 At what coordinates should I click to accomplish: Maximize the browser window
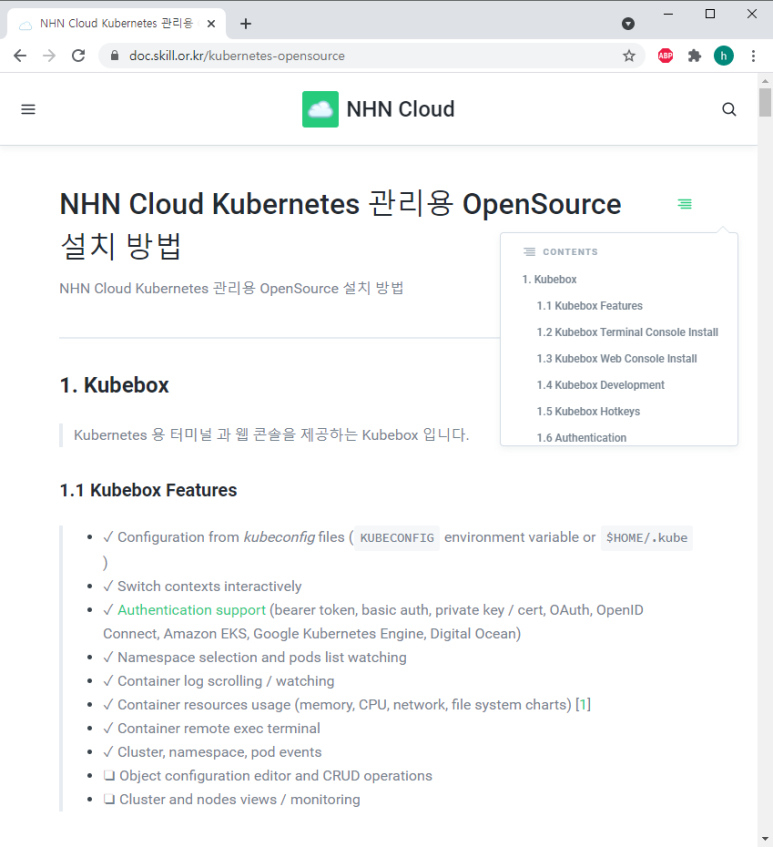(x=710, y=14)
